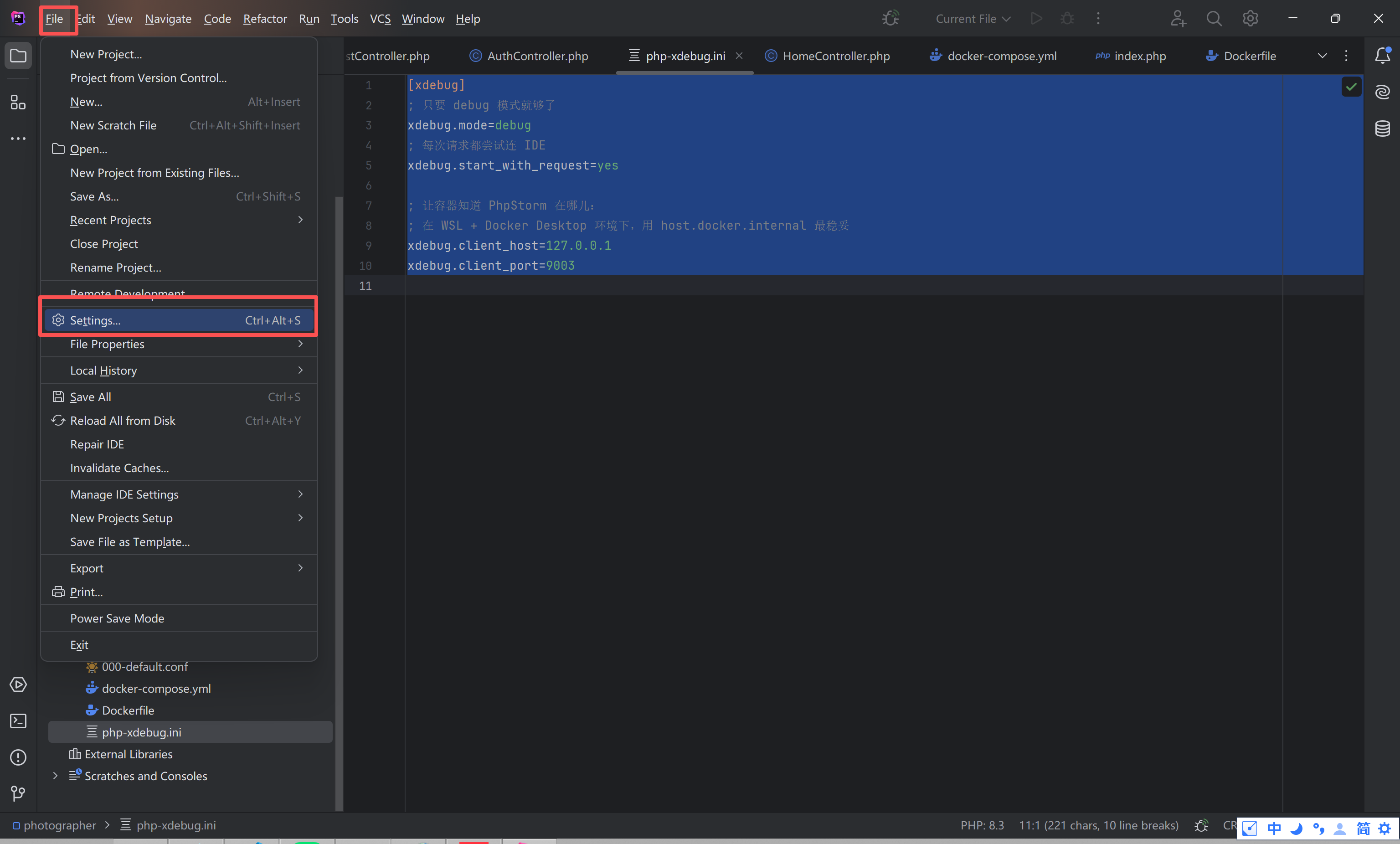The width and height of the screenshot is (1400, 844).
Task: Open the Structure tool window icon
Action: pos(18,103)
